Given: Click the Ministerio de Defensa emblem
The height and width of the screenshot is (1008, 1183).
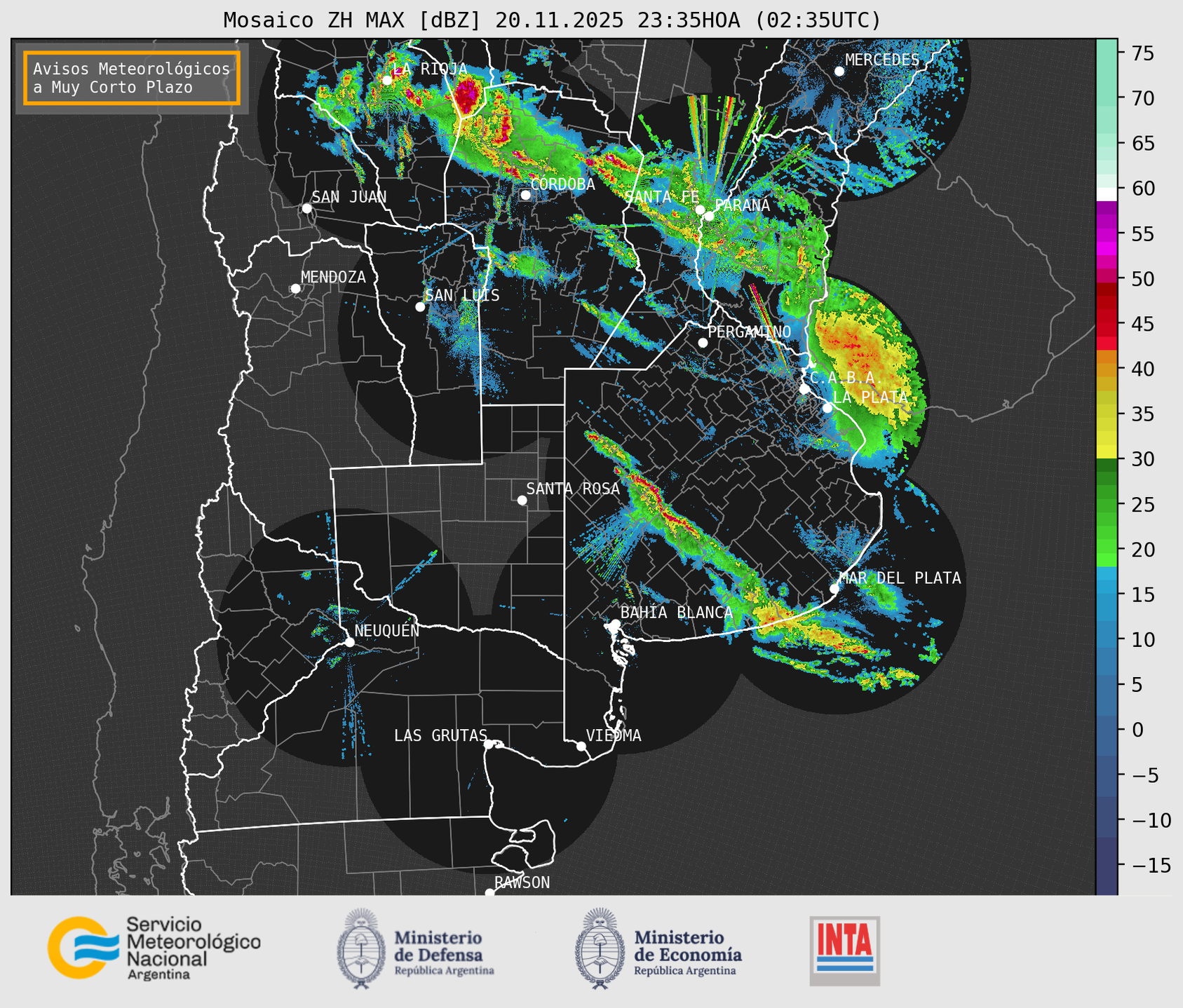Looking at the screenshot, I should [x=361, y=948].
